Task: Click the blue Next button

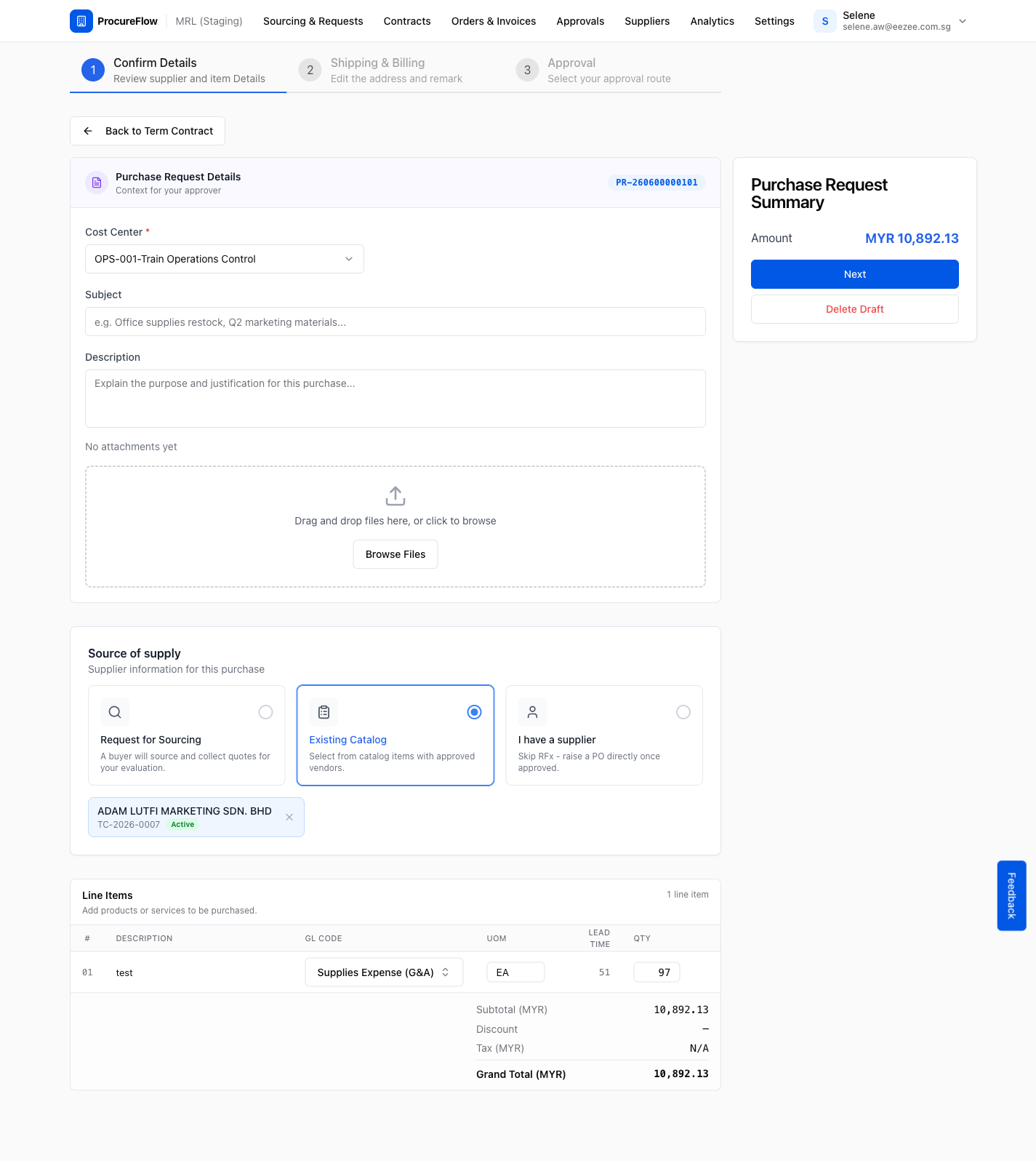Action: (855, 274)
